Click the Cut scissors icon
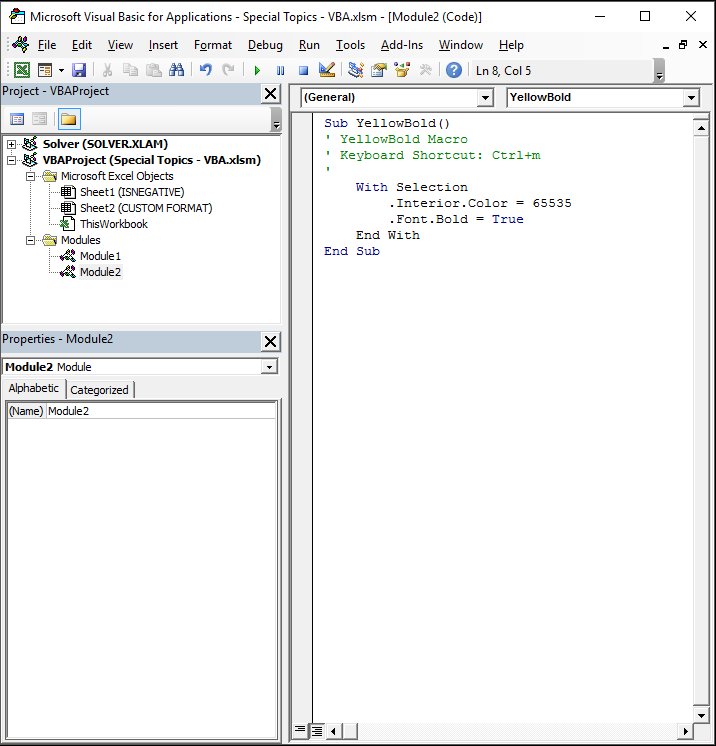716x746 pixels. click(x=107, y=70)
